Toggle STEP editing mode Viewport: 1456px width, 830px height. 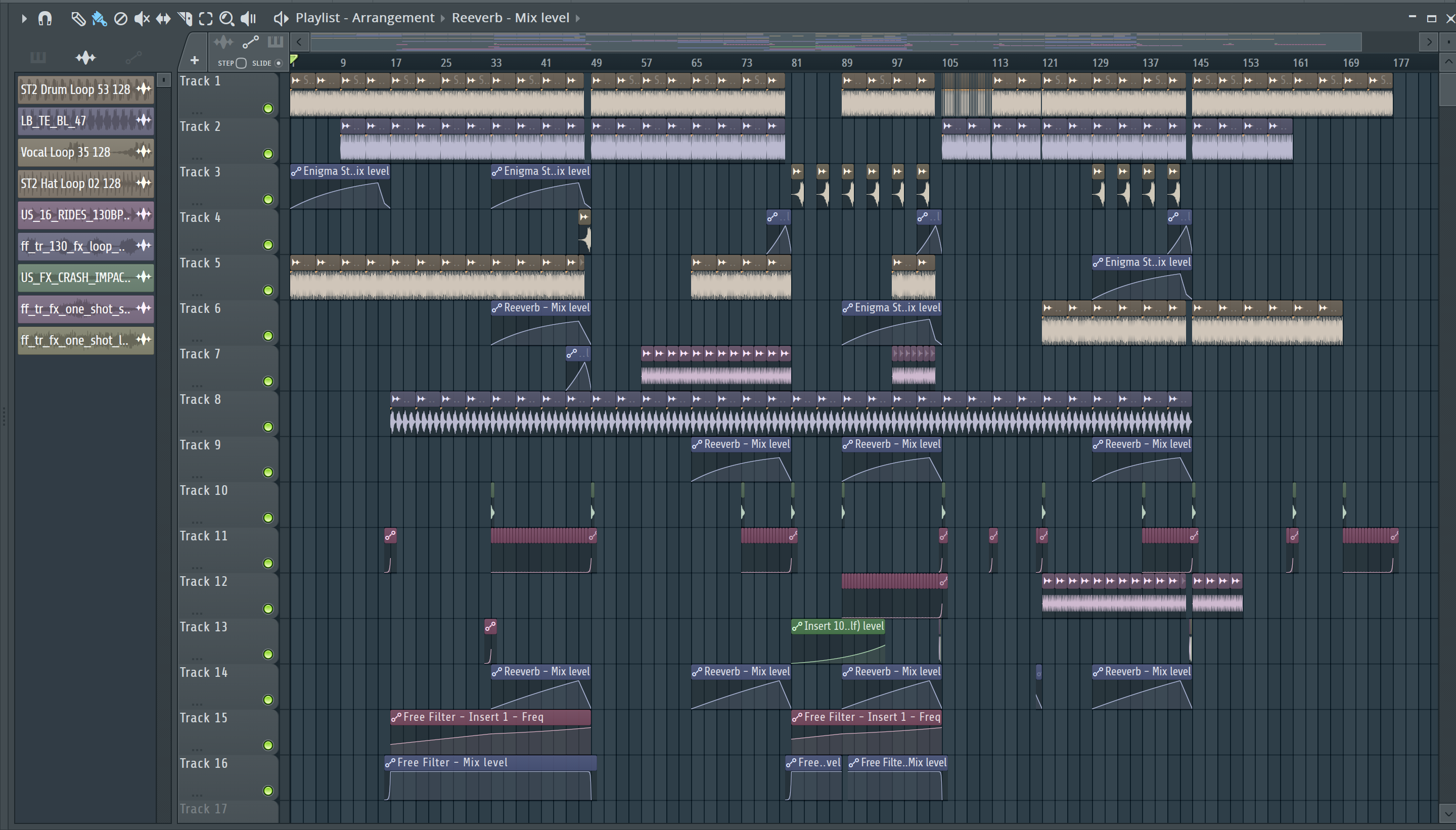pyautogui.click(x=241, y=63)
